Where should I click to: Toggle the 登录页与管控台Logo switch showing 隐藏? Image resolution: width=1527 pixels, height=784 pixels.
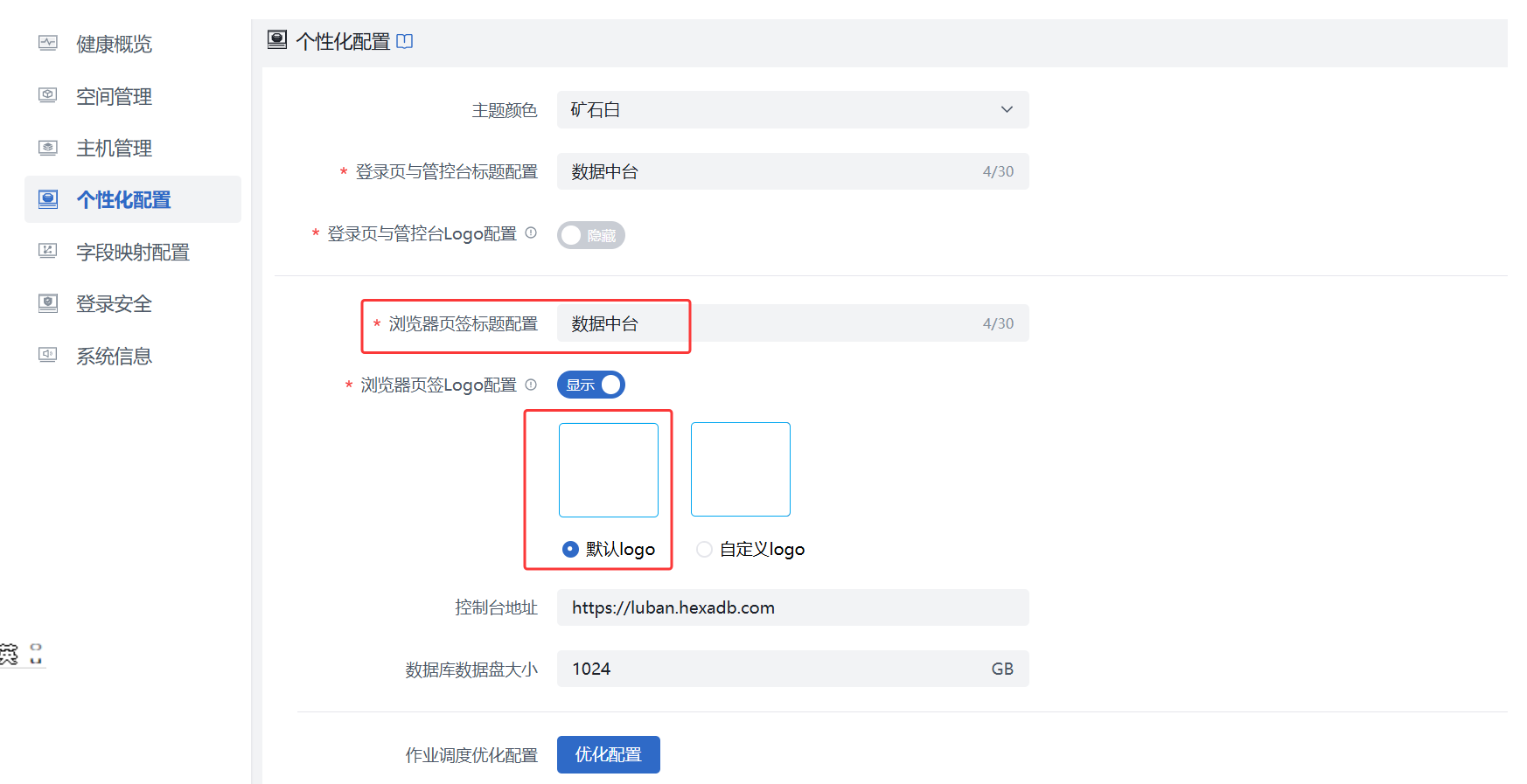tap(590, 235)
